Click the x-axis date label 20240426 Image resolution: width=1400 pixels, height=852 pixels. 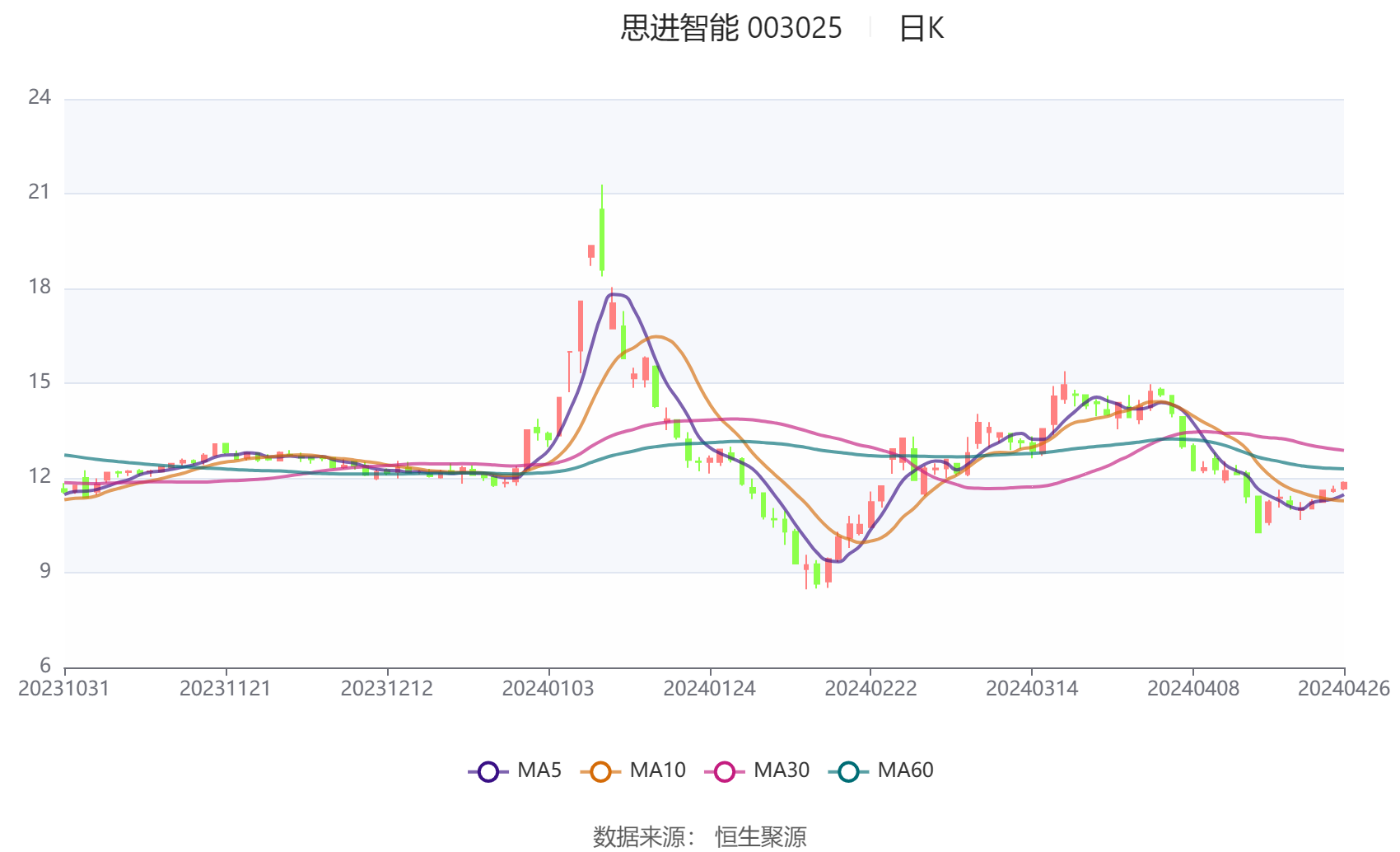pyautogui.click(x=1344, y=689)
